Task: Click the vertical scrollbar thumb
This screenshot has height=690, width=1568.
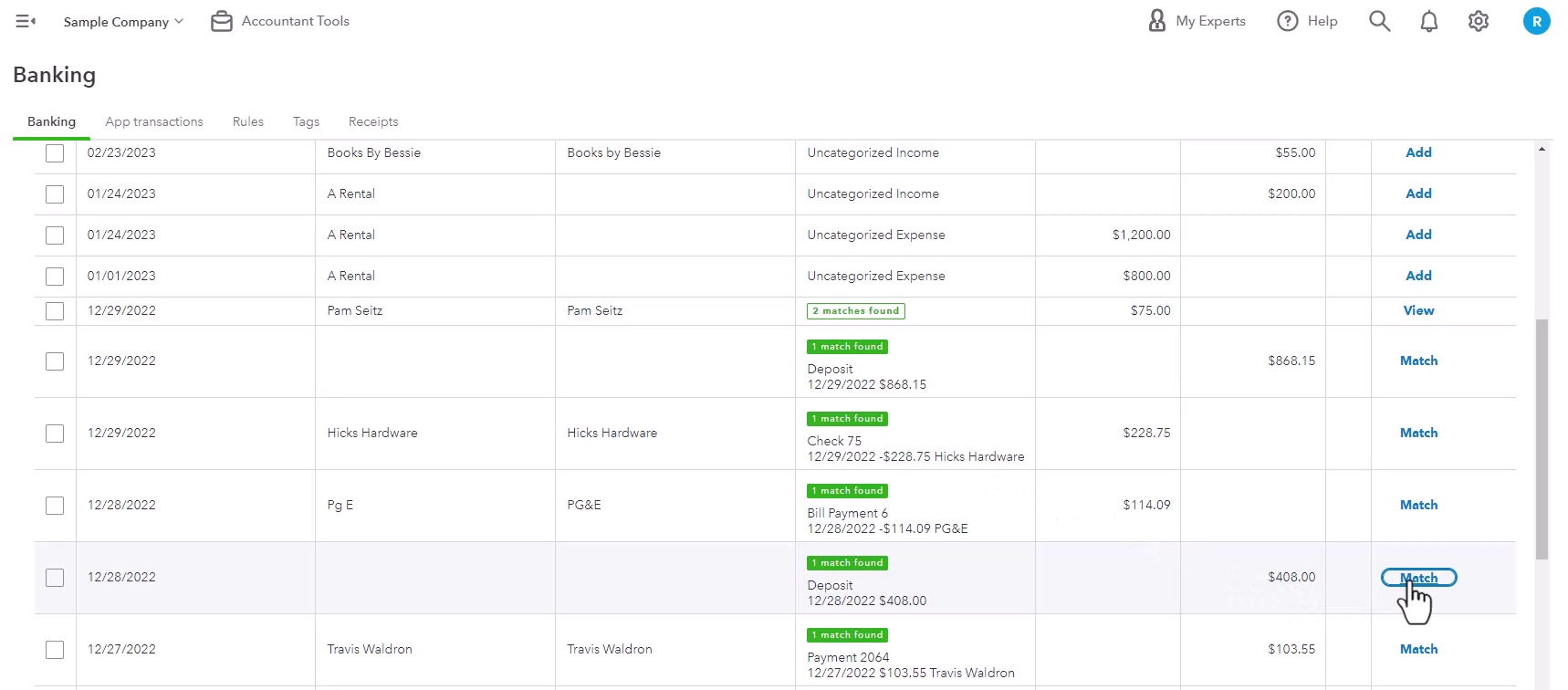Action: pos(1542,439)
